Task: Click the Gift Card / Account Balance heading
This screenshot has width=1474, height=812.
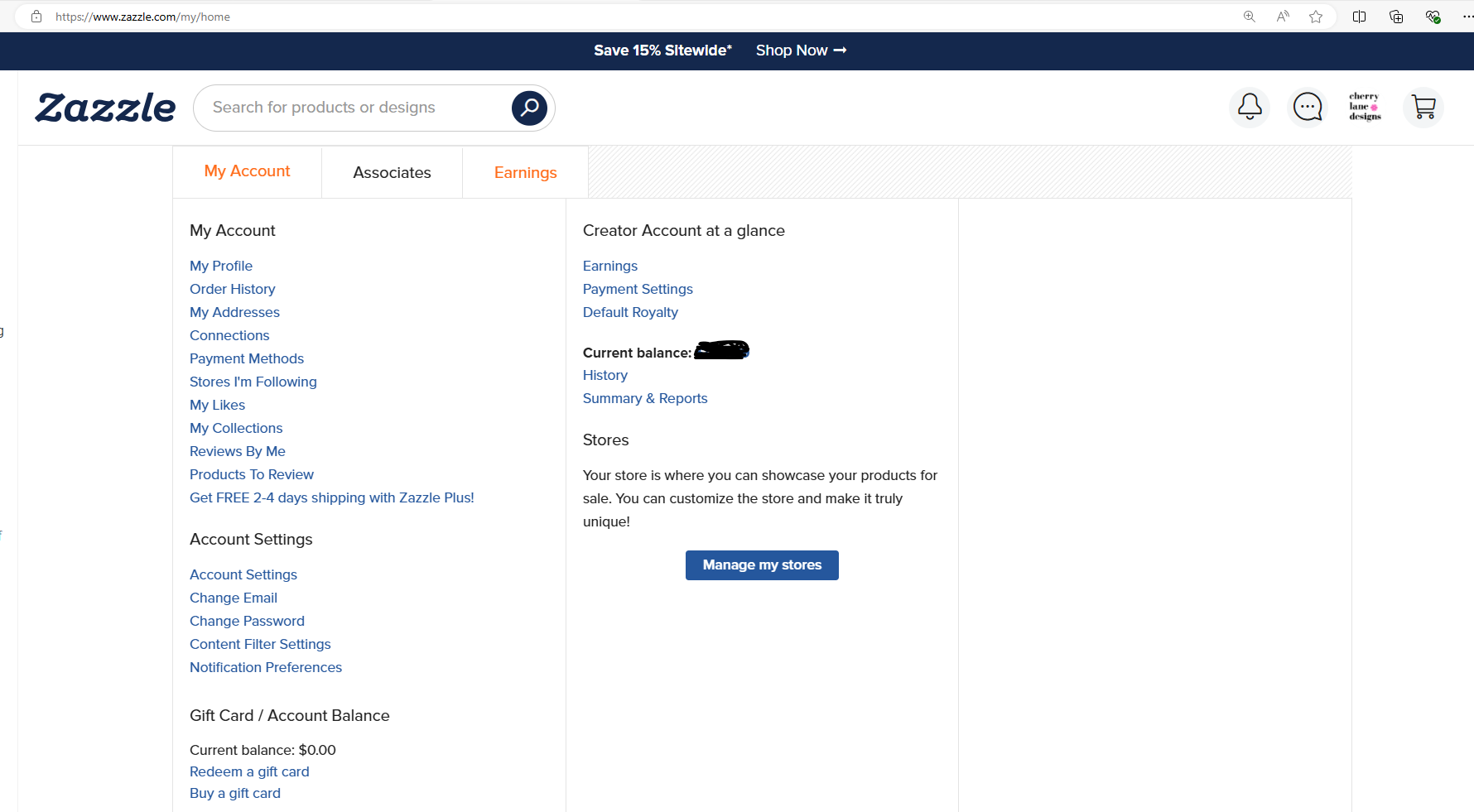Action: pyautogui.click(x=290, y=716)
